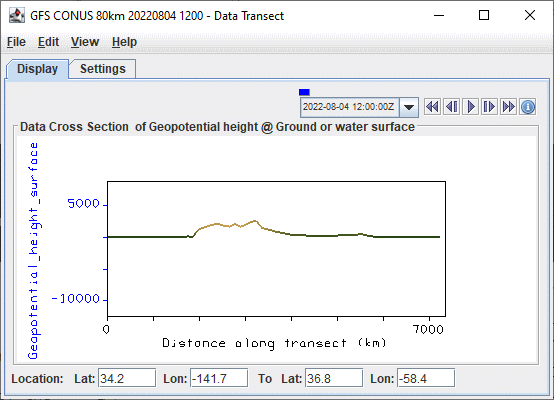Screen dimensions: 554x400
Task: Start the animation playback
Action: pyautogui.click(x=471, y=107)
